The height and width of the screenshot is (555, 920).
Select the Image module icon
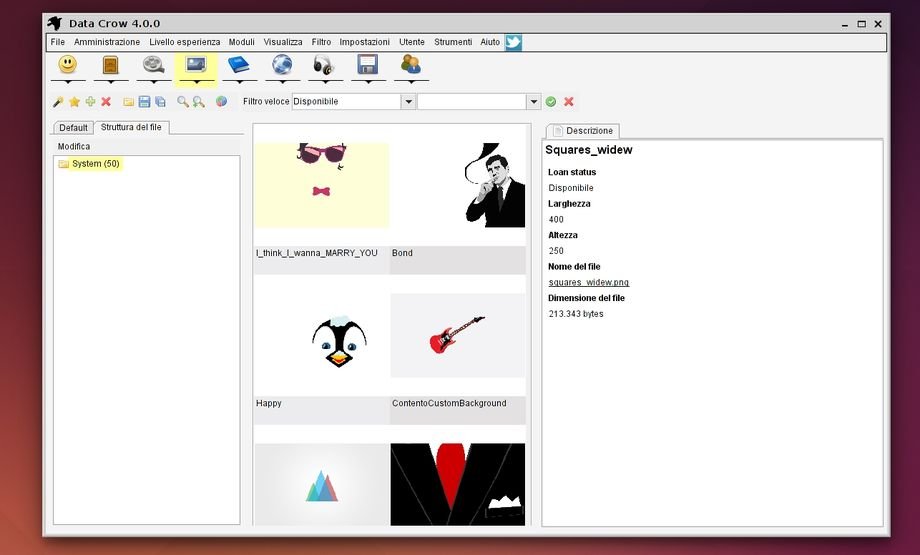tap(195, 65)
